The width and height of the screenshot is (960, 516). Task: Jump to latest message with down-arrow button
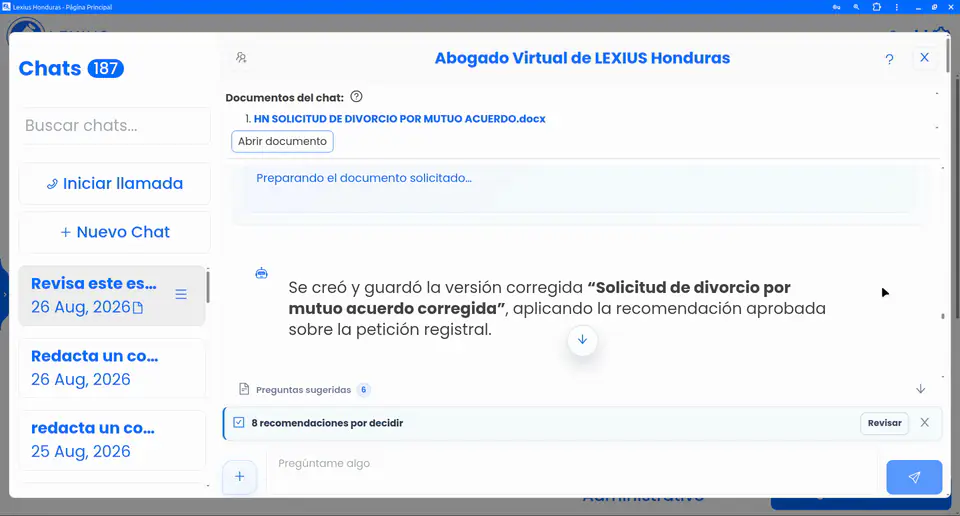[x=582, y=340]
